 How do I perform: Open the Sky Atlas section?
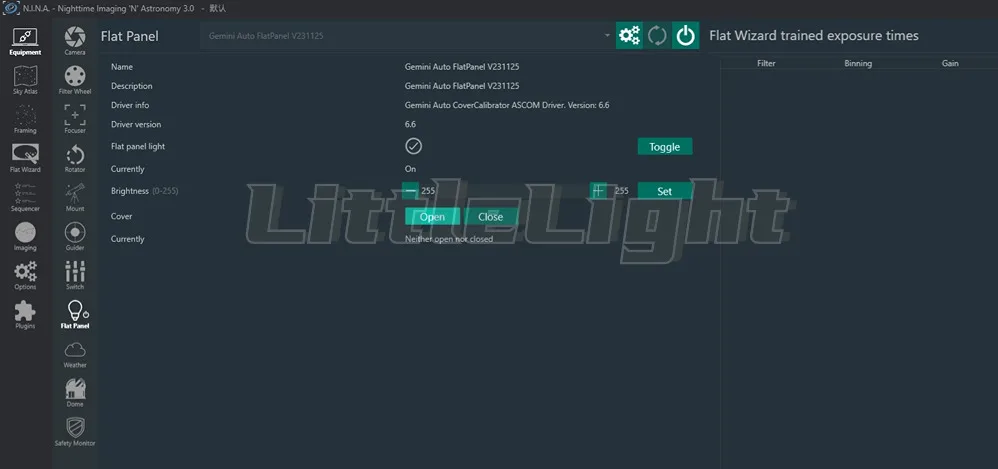(25, 81)
